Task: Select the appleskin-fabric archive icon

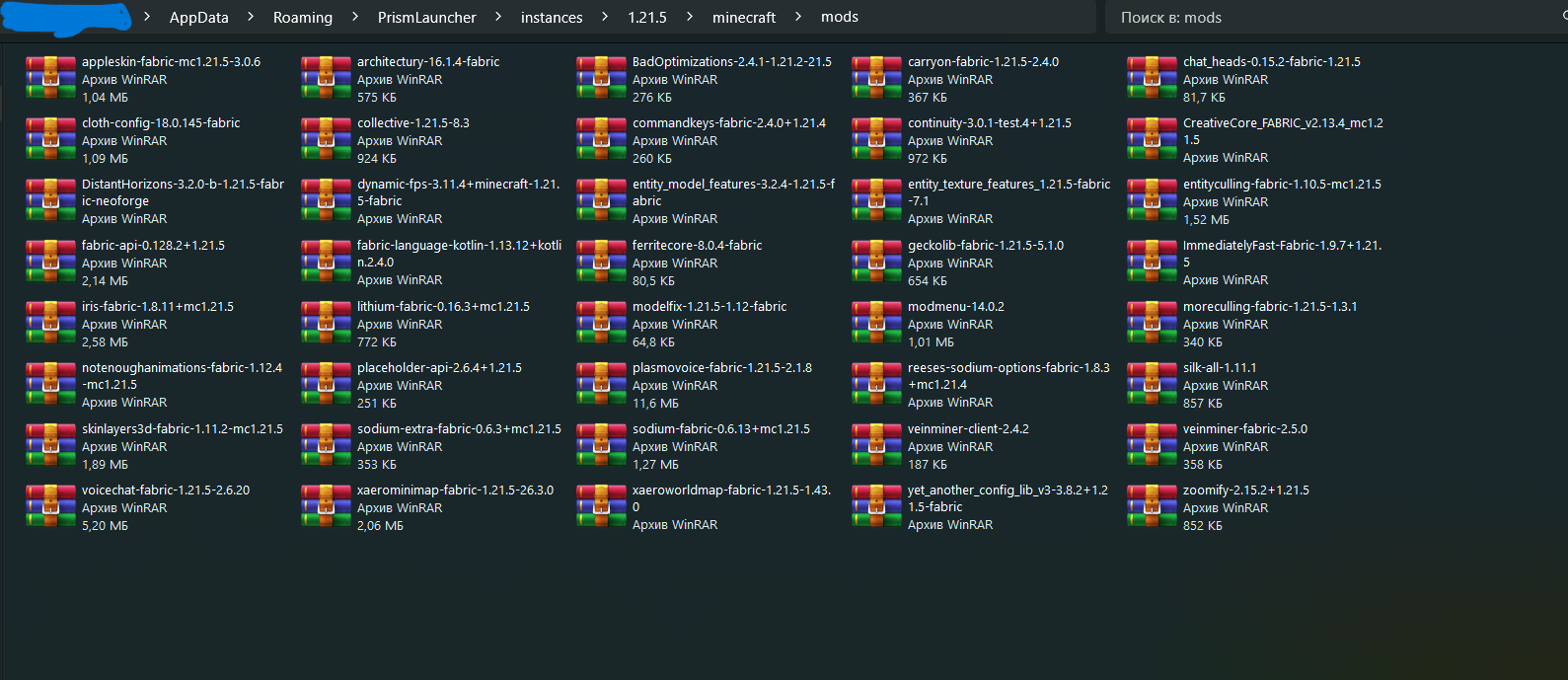Action: (50, 78)
